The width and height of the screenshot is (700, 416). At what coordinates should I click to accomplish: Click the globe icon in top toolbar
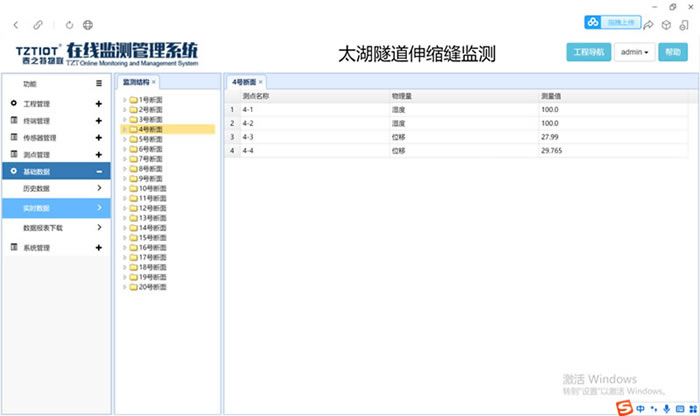point(88,23)
